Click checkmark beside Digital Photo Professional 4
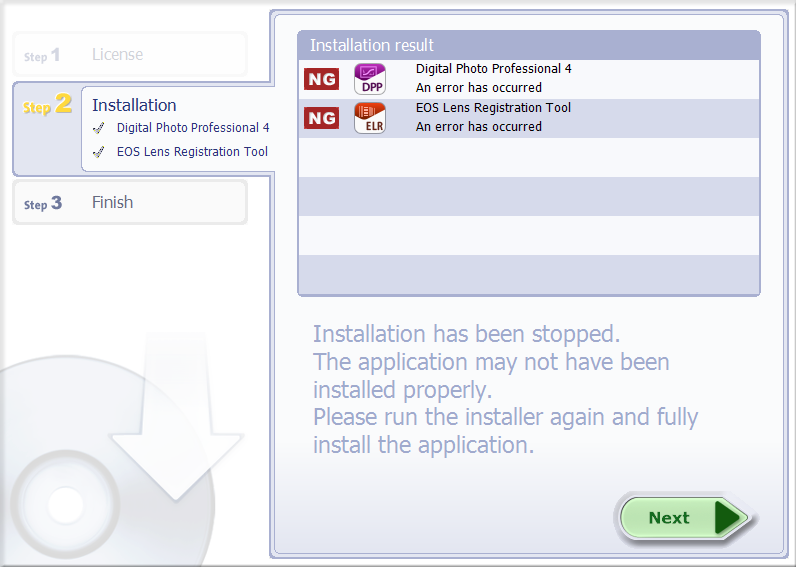 click(x=98, y=128)
